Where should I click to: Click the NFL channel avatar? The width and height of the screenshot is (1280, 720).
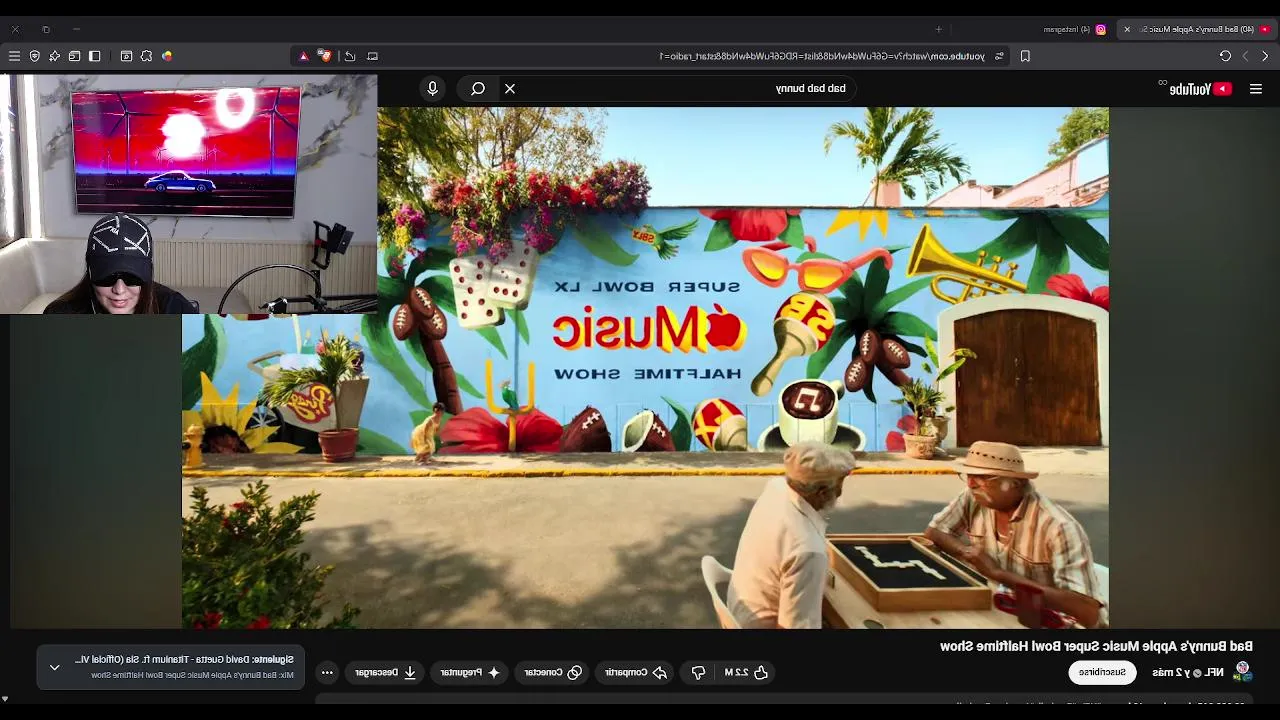click(x=1242, y=671)
